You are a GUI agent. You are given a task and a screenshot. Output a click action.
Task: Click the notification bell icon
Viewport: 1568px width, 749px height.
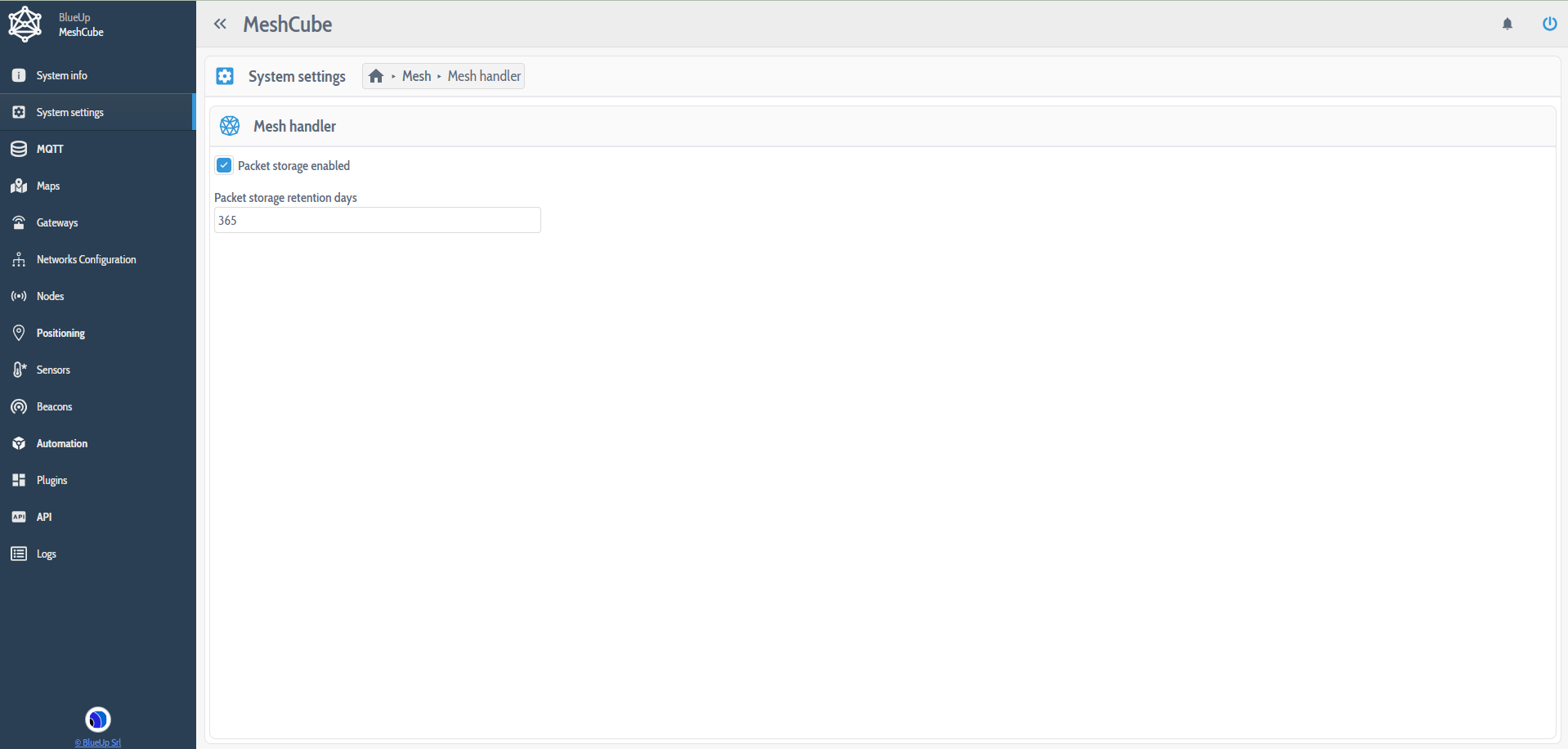[1508, 24]
